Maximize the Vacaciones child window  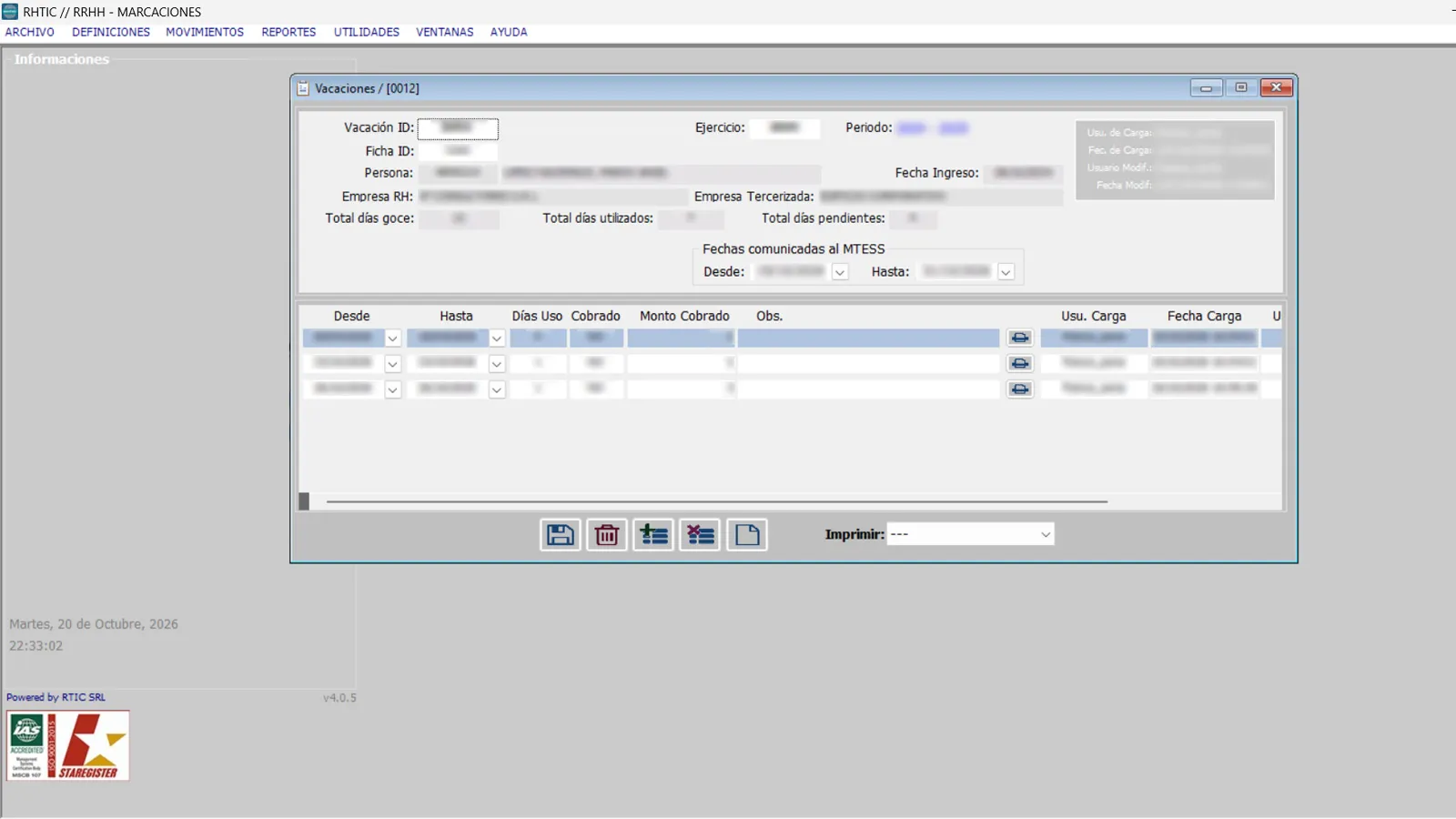coord(1241,87)
